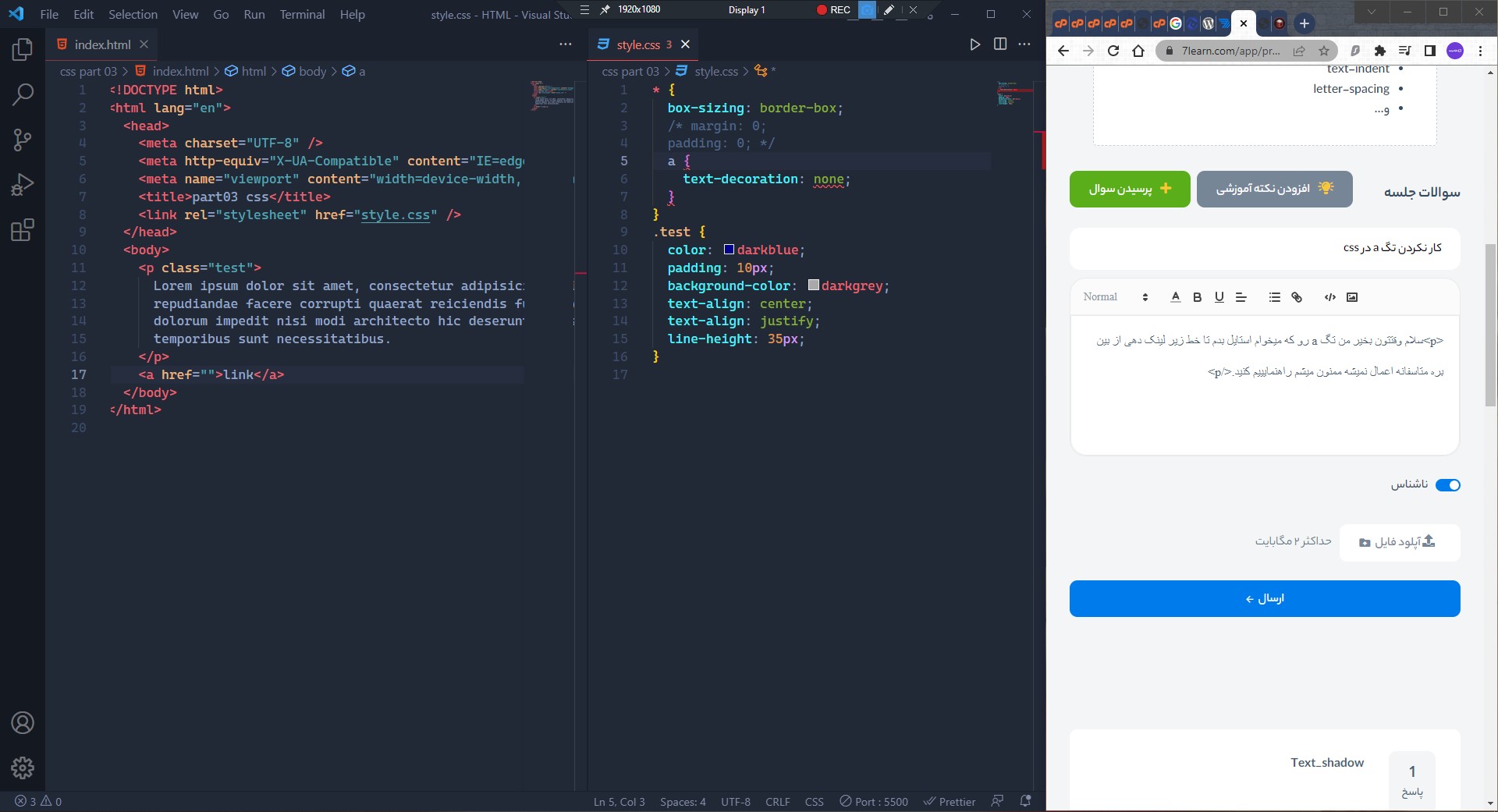
Task: Click the upload file (آپلود فایل) button
Action: 1400,542
